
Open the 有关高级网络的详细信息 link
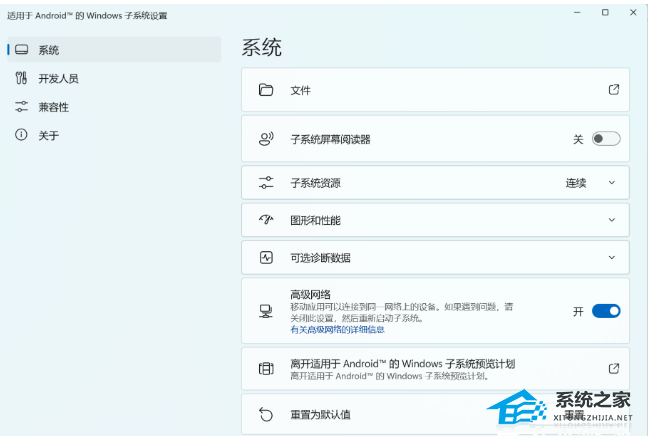[337, 329]
